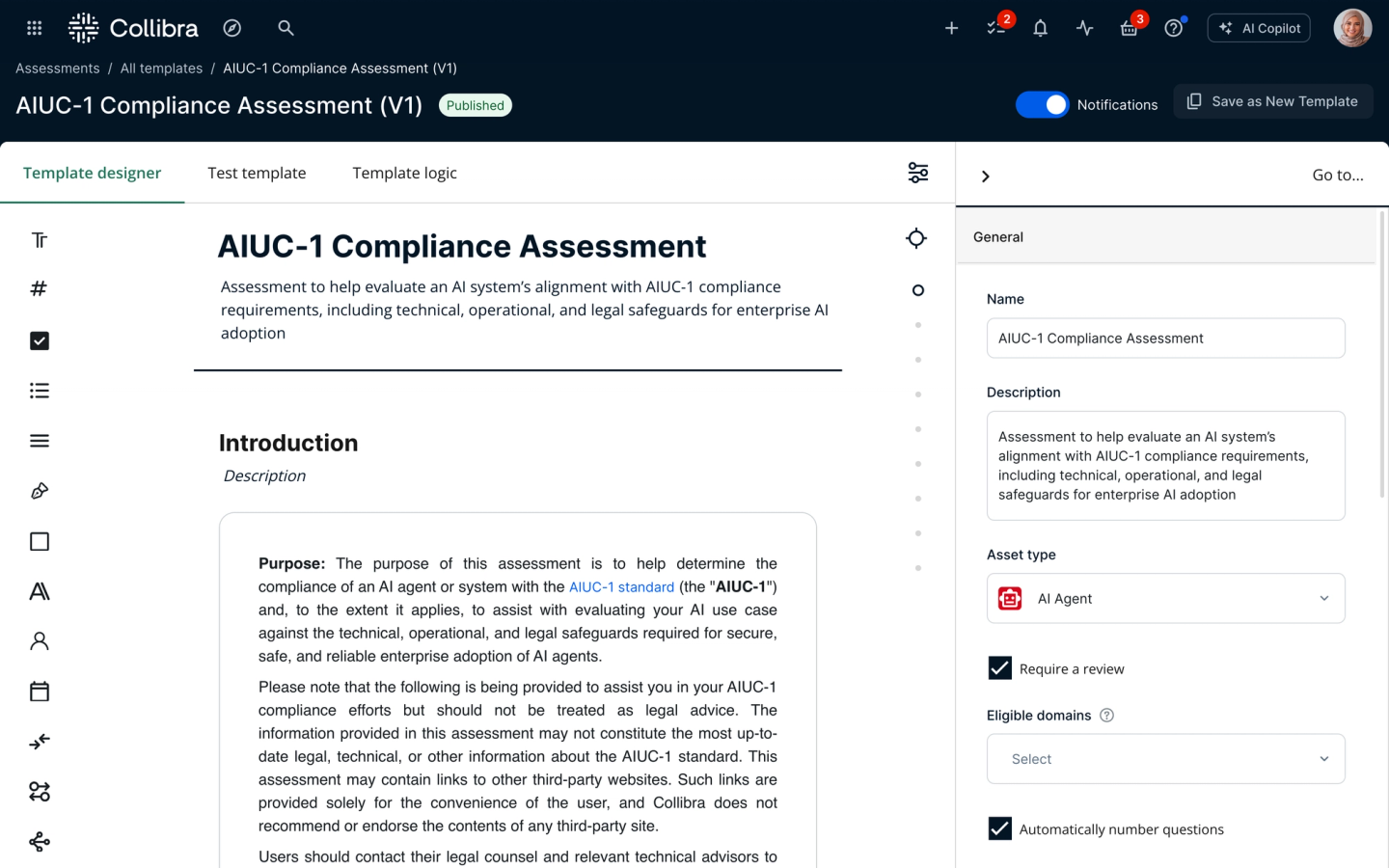Collapse the right panel chevron
The height and width of the screenshot is (868, 1389).
[x=985, y=176]
